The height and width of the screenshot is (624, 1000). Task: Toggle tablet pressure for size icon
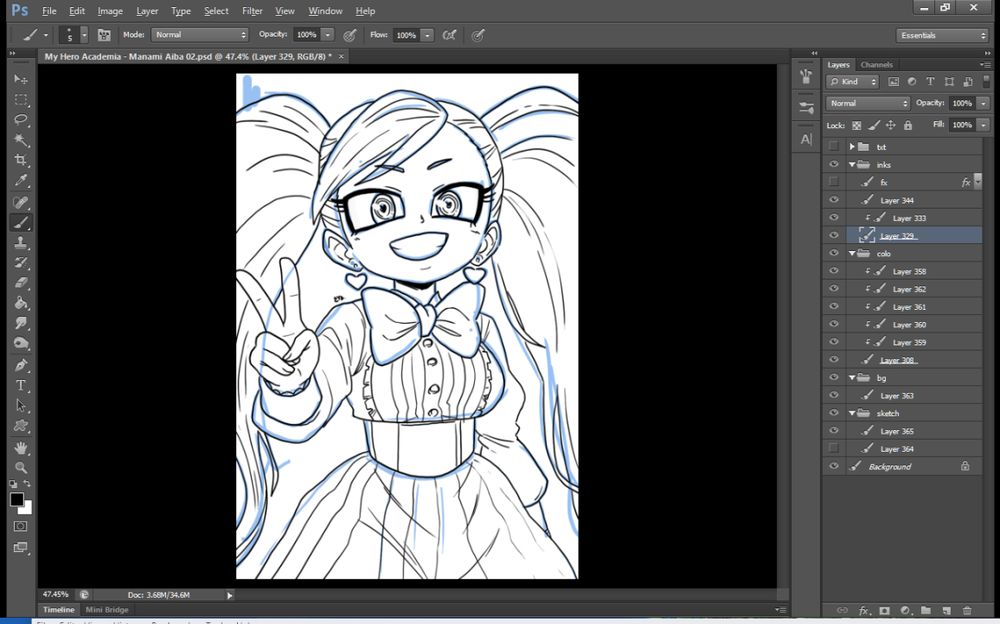point(478,35)
